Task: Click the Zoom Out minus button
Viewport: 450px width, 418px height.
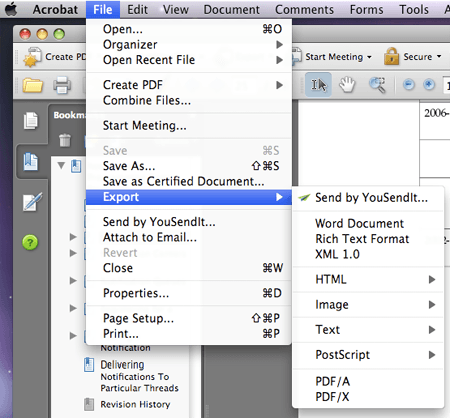Action: click(409, 84)
